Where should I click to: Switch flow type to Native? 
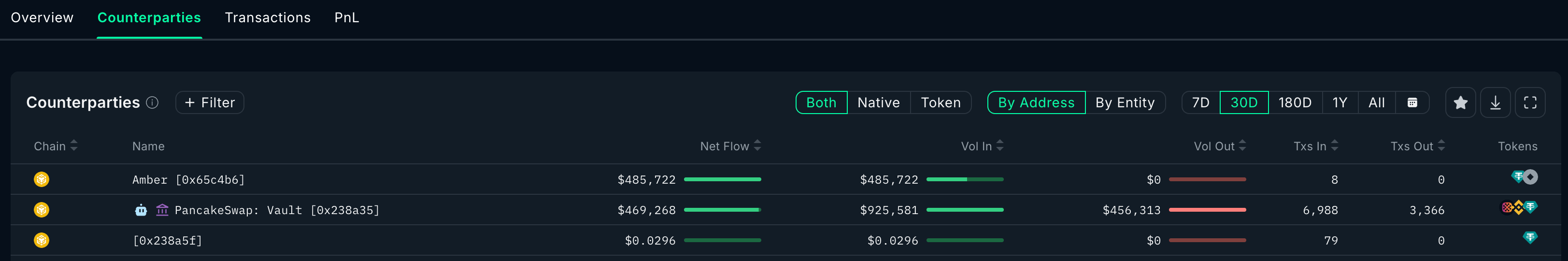pyautogui.click(x=878, y=103)
